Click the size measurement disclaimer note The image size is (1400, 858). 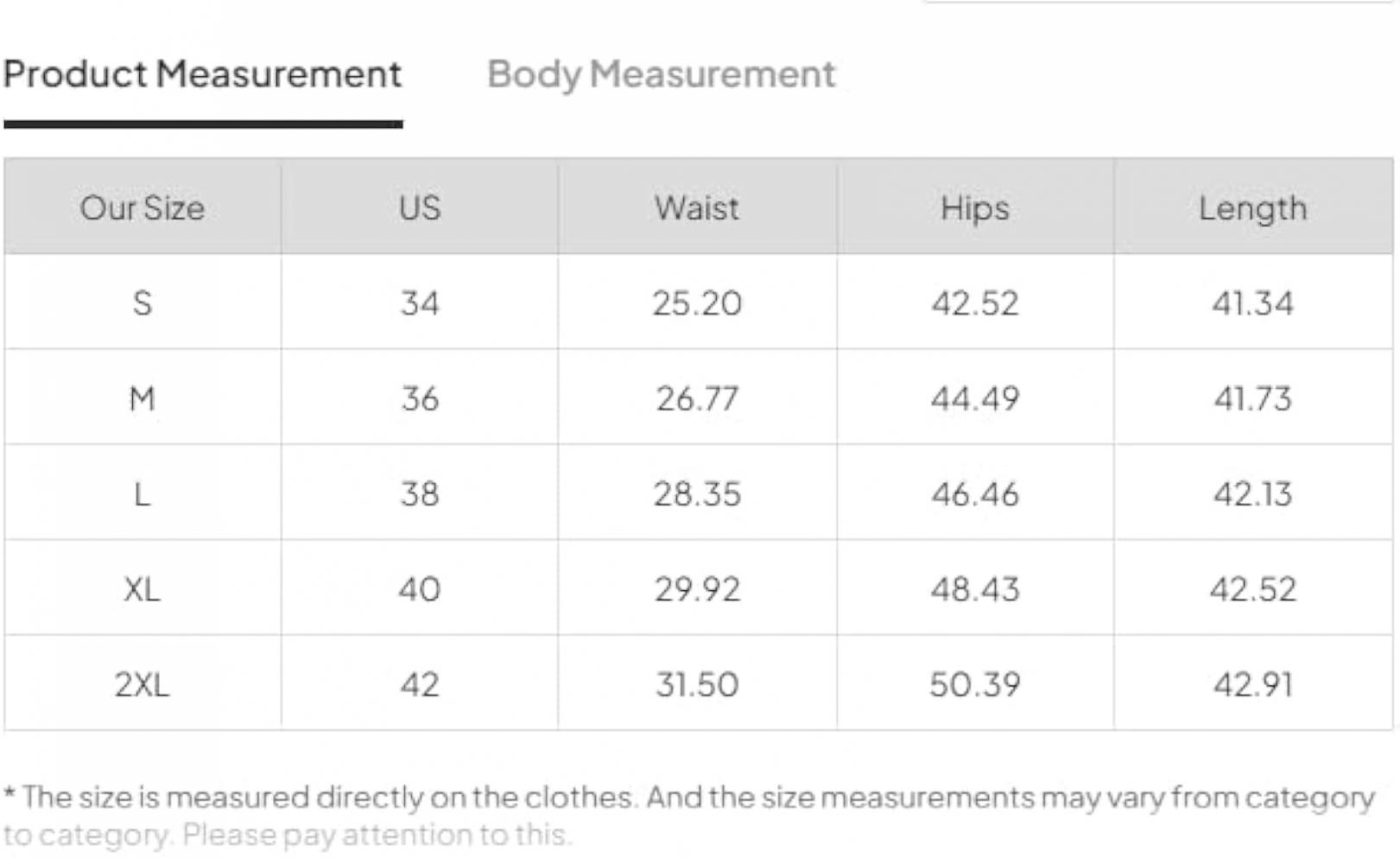[x=688, y=816]
